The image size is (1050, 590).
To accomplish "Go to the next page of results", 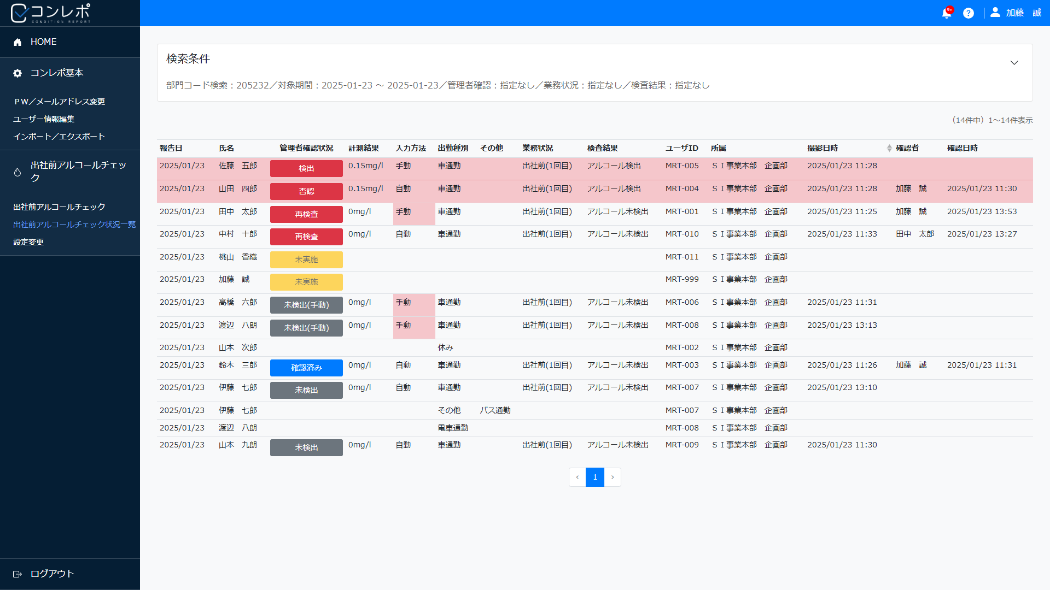I will coord(612,477).
